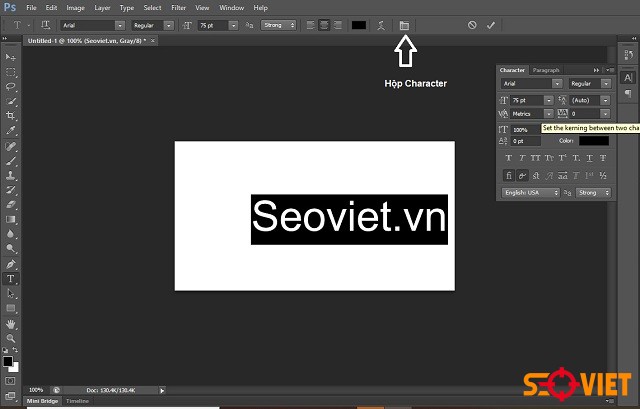Toggle Faux Italic in Character panel
The height and width of the screenshot is (409, 640).
(x=522, y=158)
